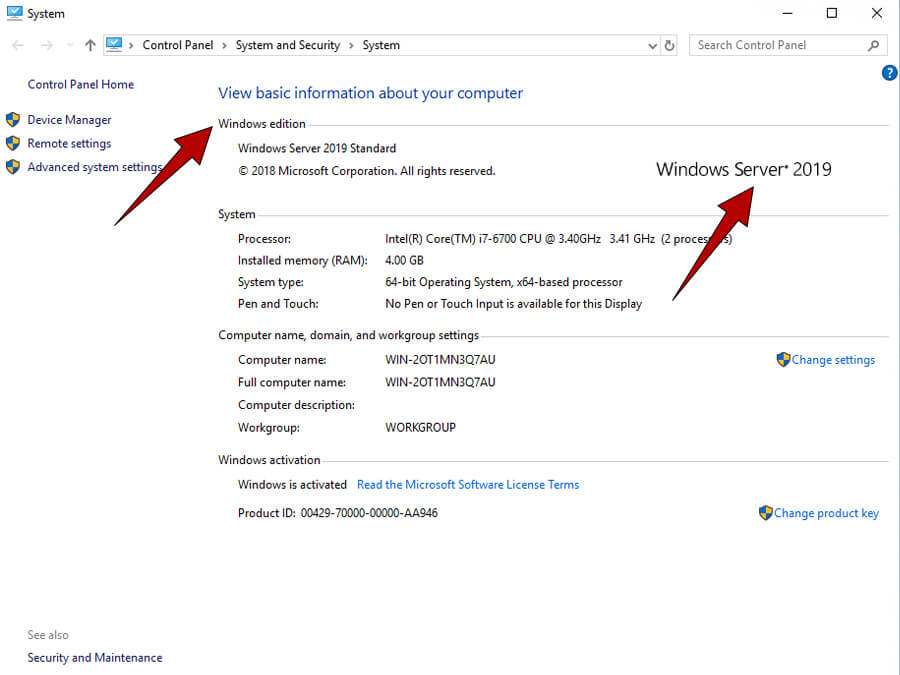Click the computer icon in address bar
The image size is (900, 675).
pos(114,45)
